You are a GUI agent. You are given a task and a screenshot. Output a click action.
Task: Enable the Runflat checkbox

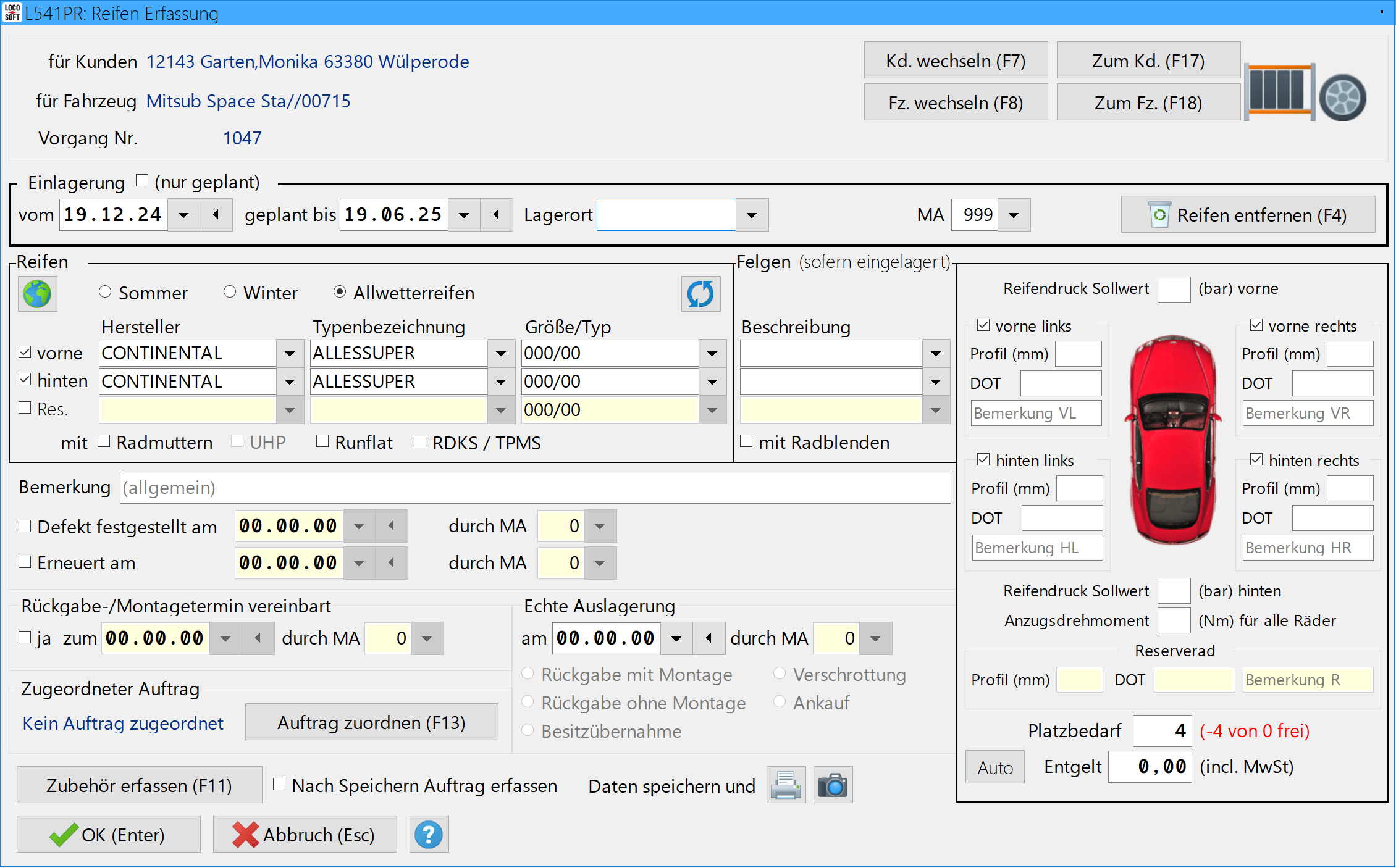pos(322,441)
